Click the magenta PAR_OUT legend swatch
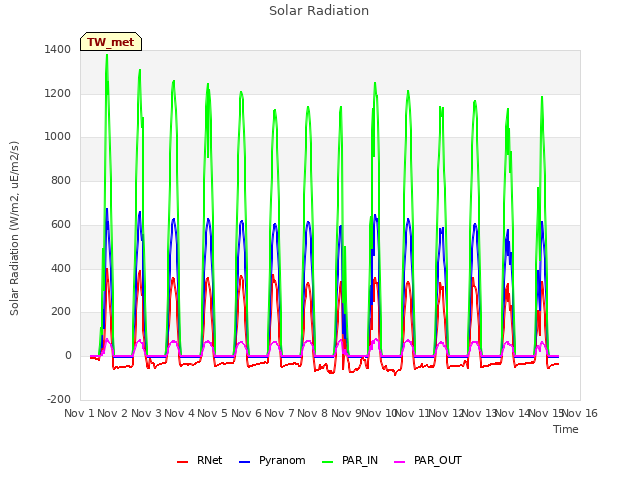 [x=400, y=462]
